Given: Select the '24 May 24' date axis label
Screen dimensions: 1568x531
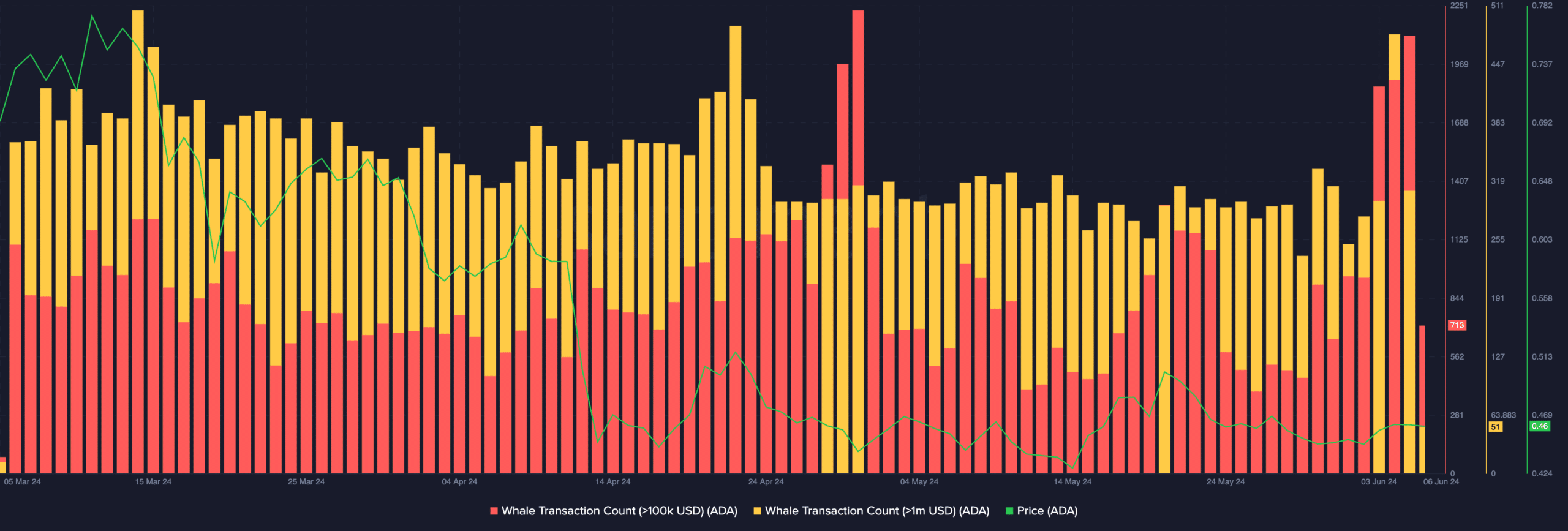Looking at the screenshot, I should click(1226, 482).
